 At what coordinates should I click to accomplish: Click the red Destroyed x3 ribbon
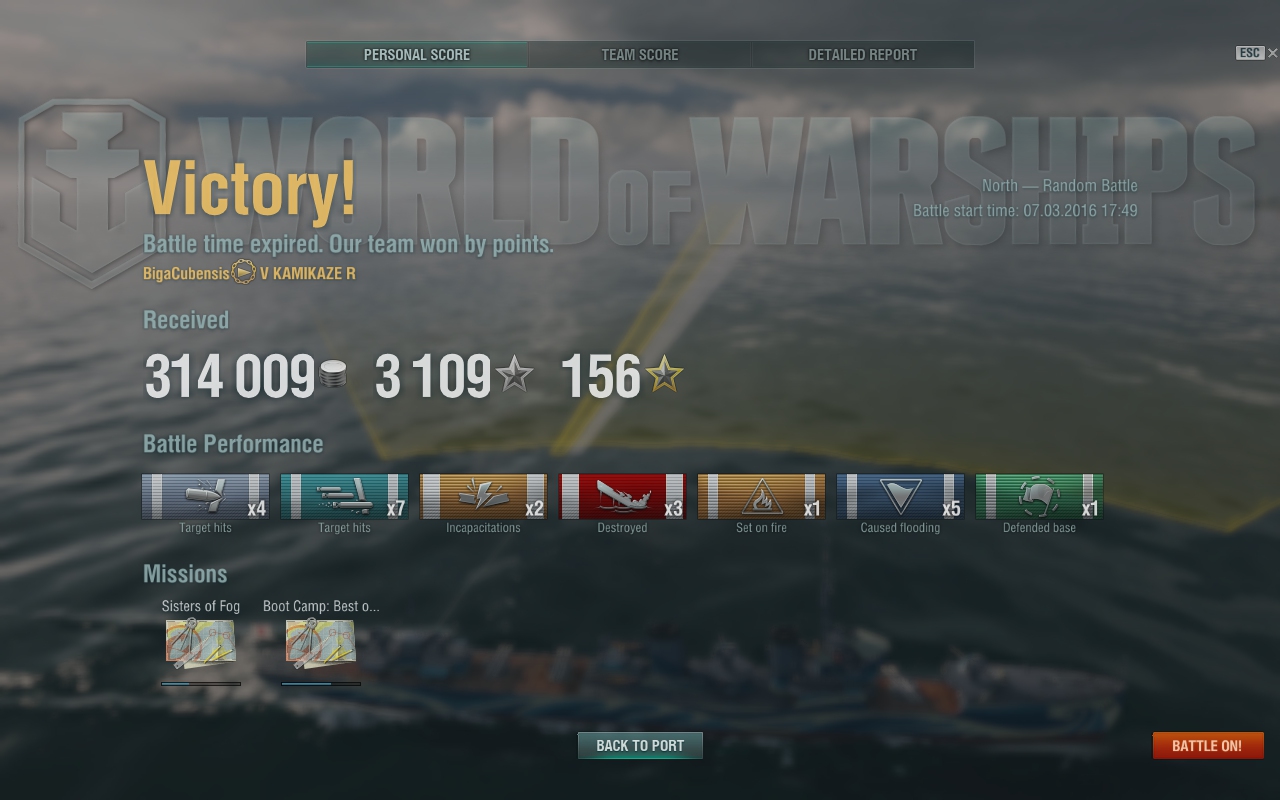[622, 496]
